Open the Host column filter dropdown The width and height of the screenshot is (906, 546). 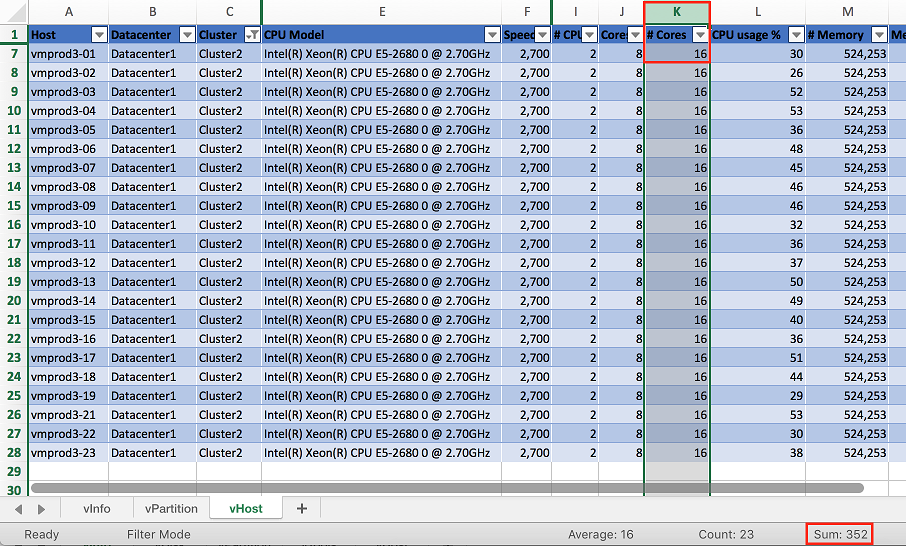point(99,35)
